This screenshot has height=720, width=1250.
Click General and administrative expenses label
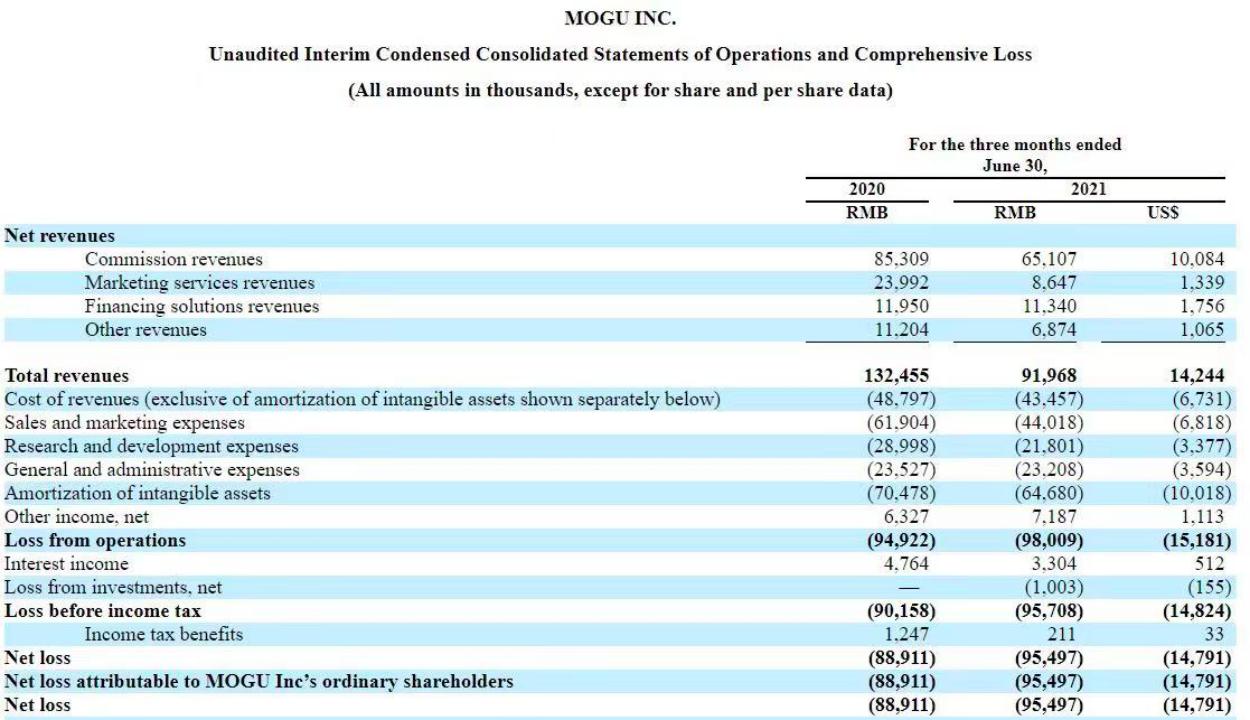(x=152, y=469)
